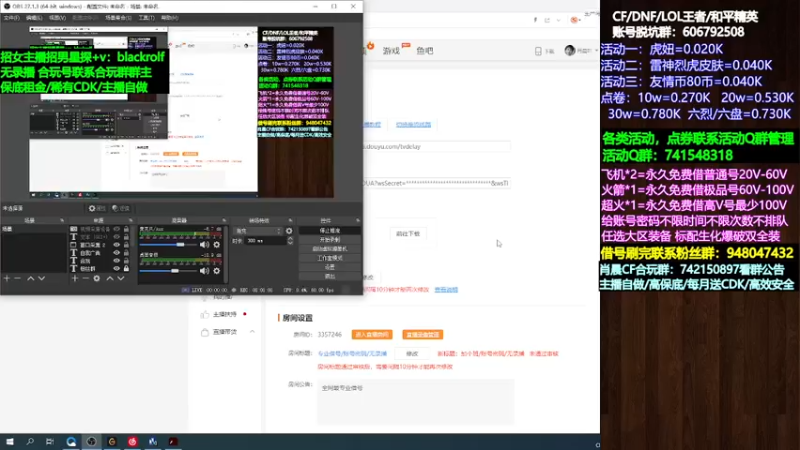800x450 pixels.
Task: Click the thumbs-up sidebar item icon
Action: [205, 314]
